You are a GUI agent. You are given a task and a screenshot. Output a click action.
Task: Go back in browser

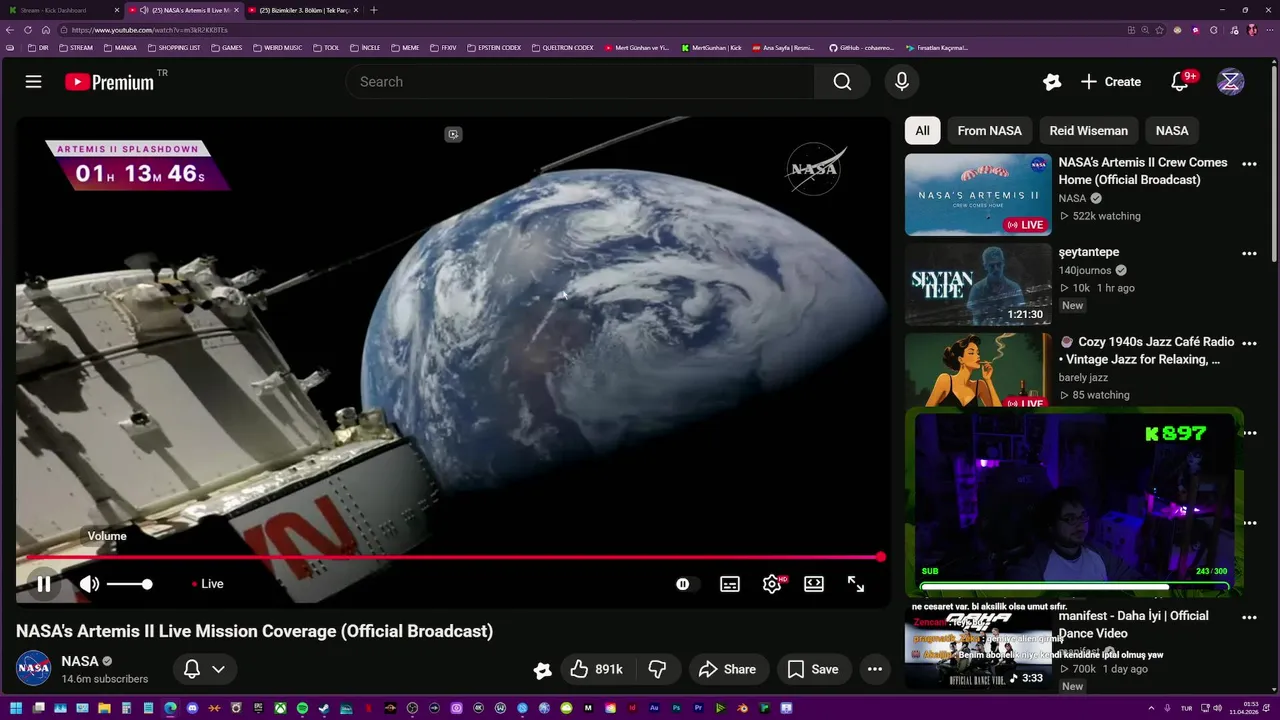click(10, 30)
